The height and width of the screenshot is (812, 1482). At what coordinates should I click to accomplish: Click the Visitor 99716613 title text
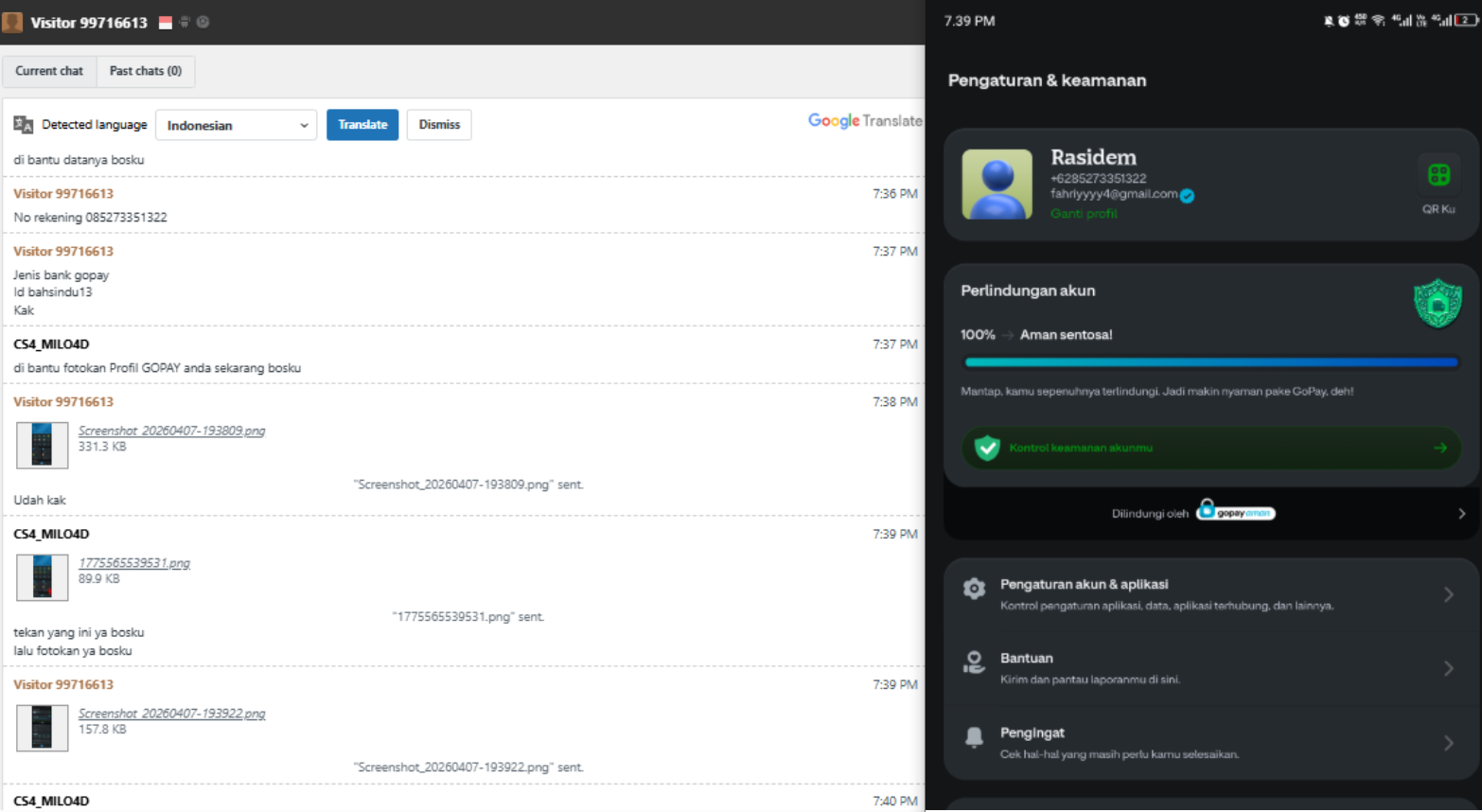89,23
